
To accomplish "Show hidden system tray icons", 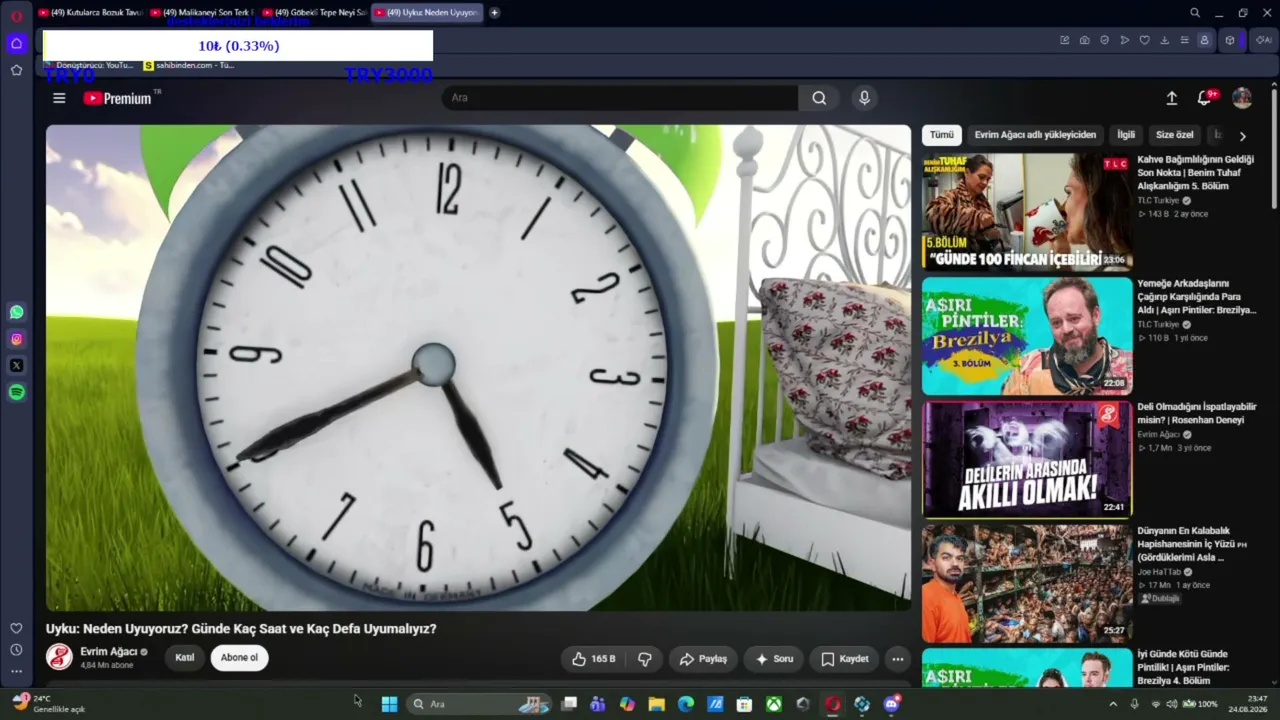I will pos(1113,704).
